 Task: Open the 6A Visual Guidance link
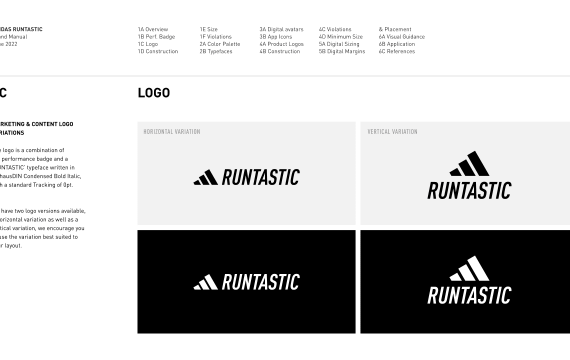402,37
